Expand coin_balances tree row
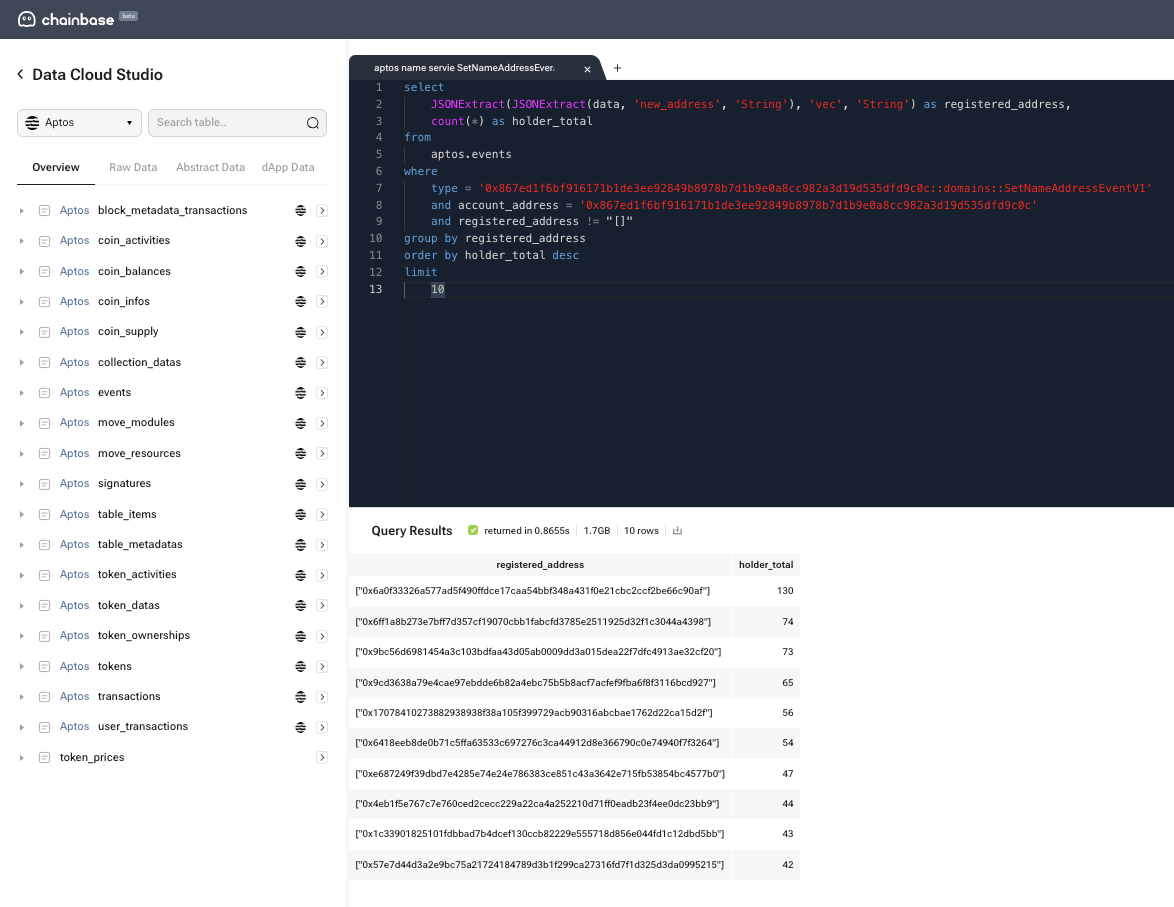 pyautogui.click(x=22, y=271)
